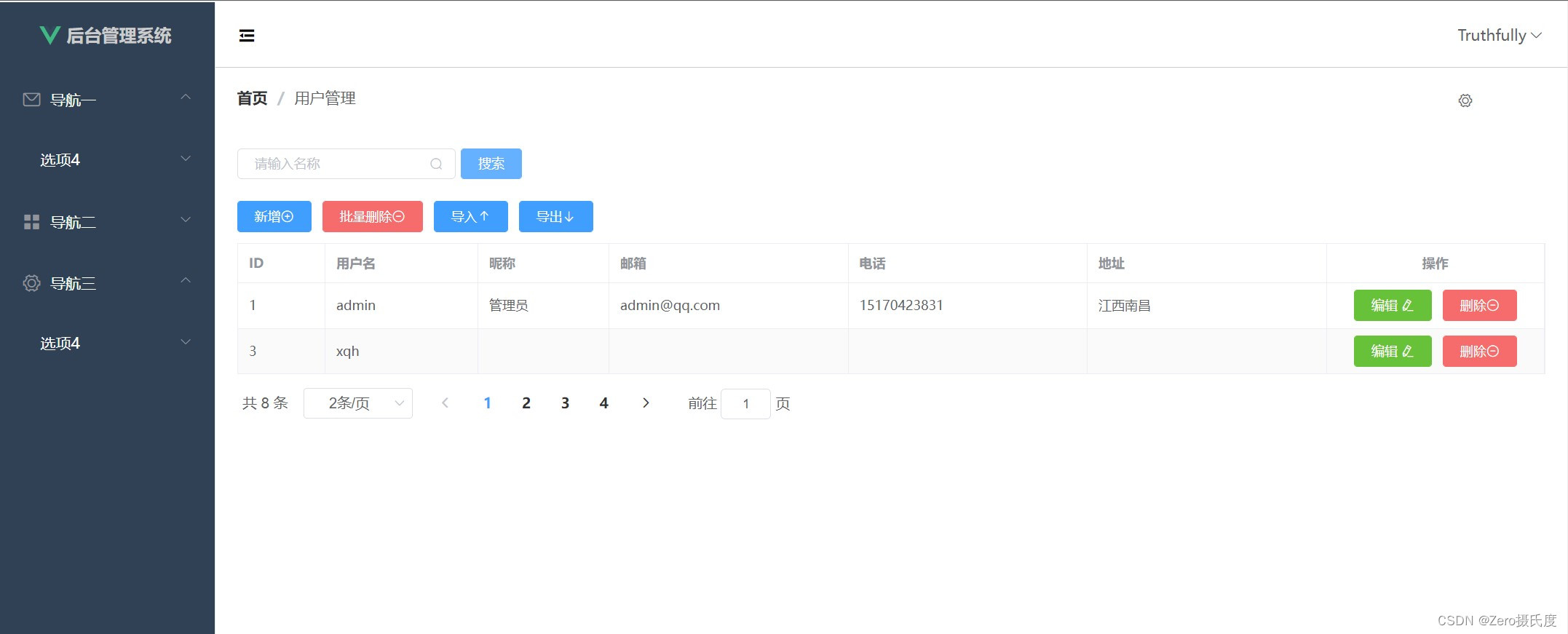
Task: Open the Truthfully user dropdown
Action: tap(1499, 35)
